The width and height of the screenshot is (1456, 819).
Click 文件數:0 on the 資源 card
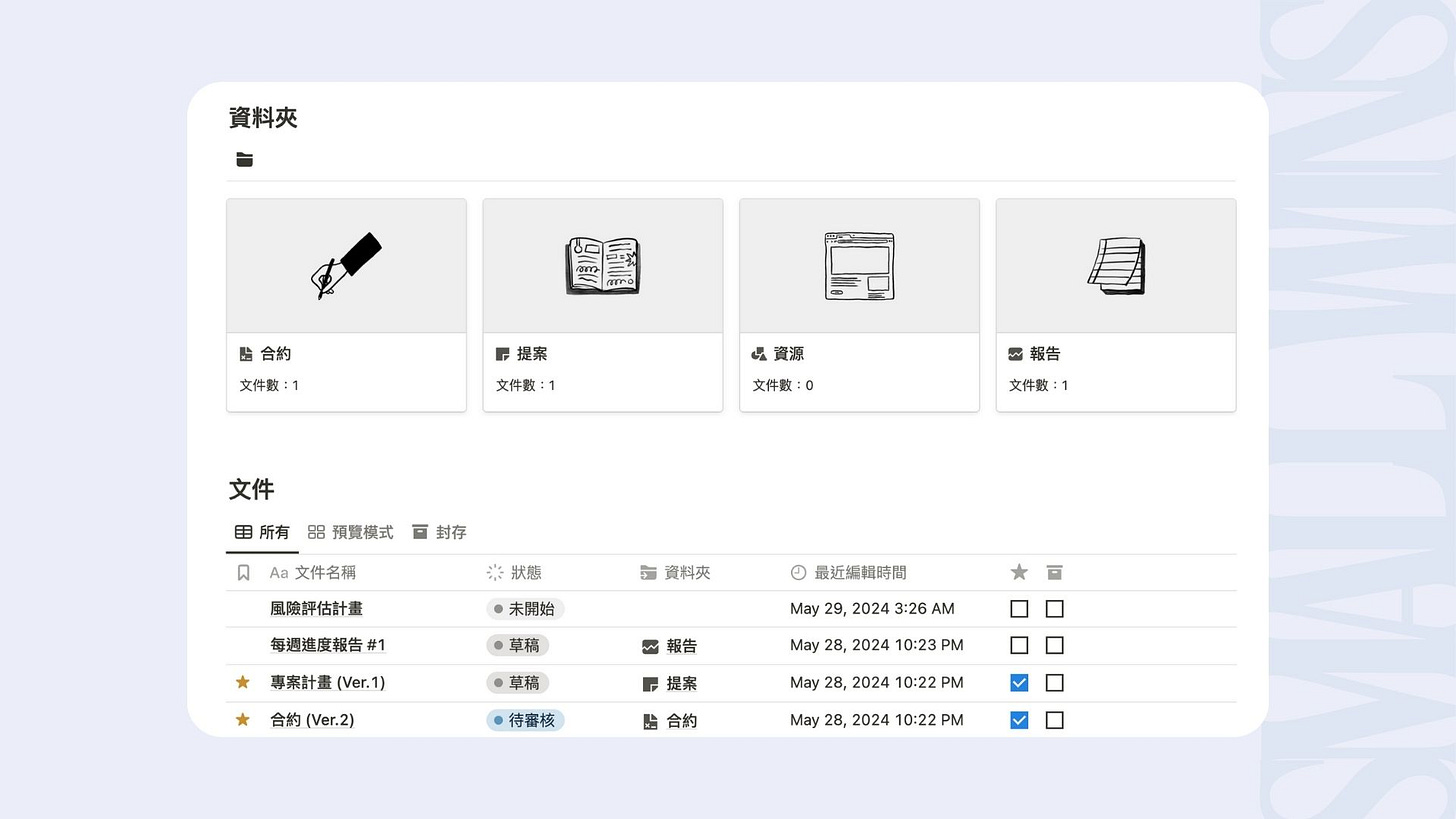pyautogui.click(x=783, y=385)
